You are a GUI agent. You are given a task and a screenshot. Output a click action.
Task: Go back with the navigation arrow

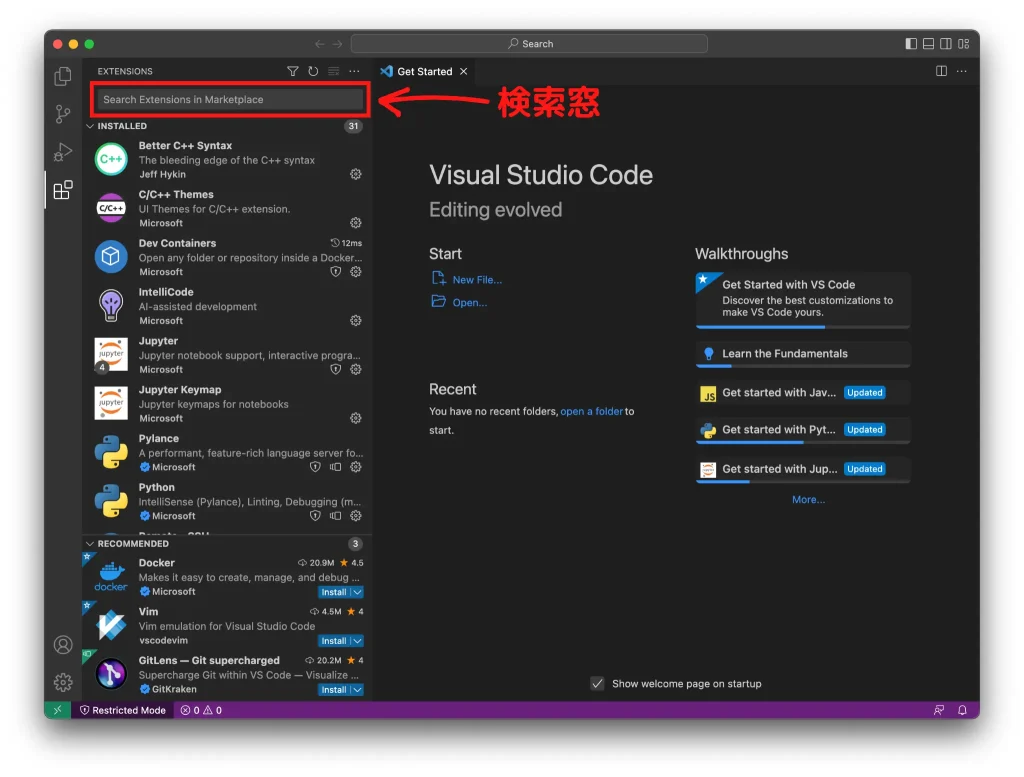tap(319, 44)
